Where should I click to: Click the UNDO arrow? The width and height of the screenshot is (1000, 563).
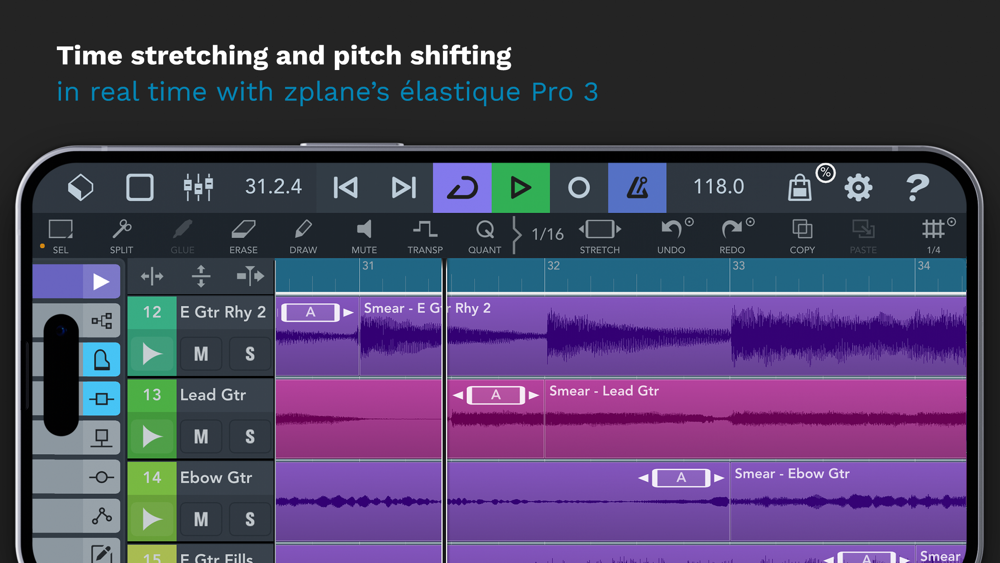pyautogui.click(x=671, y=236)
